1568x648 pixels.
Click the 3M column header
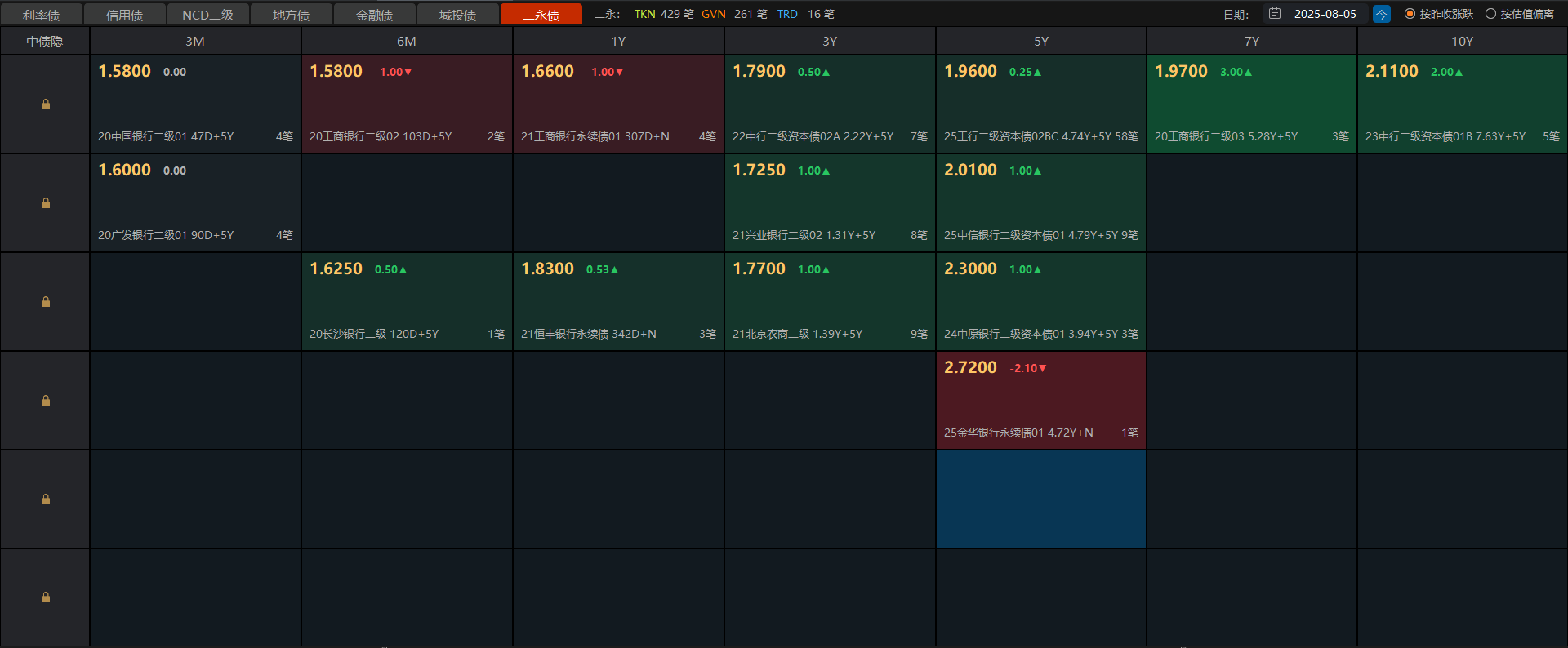point(195,41)
